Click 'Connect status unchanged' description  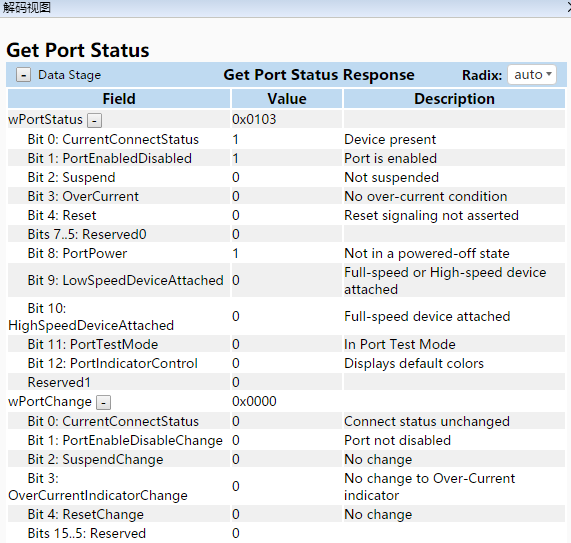427,421
